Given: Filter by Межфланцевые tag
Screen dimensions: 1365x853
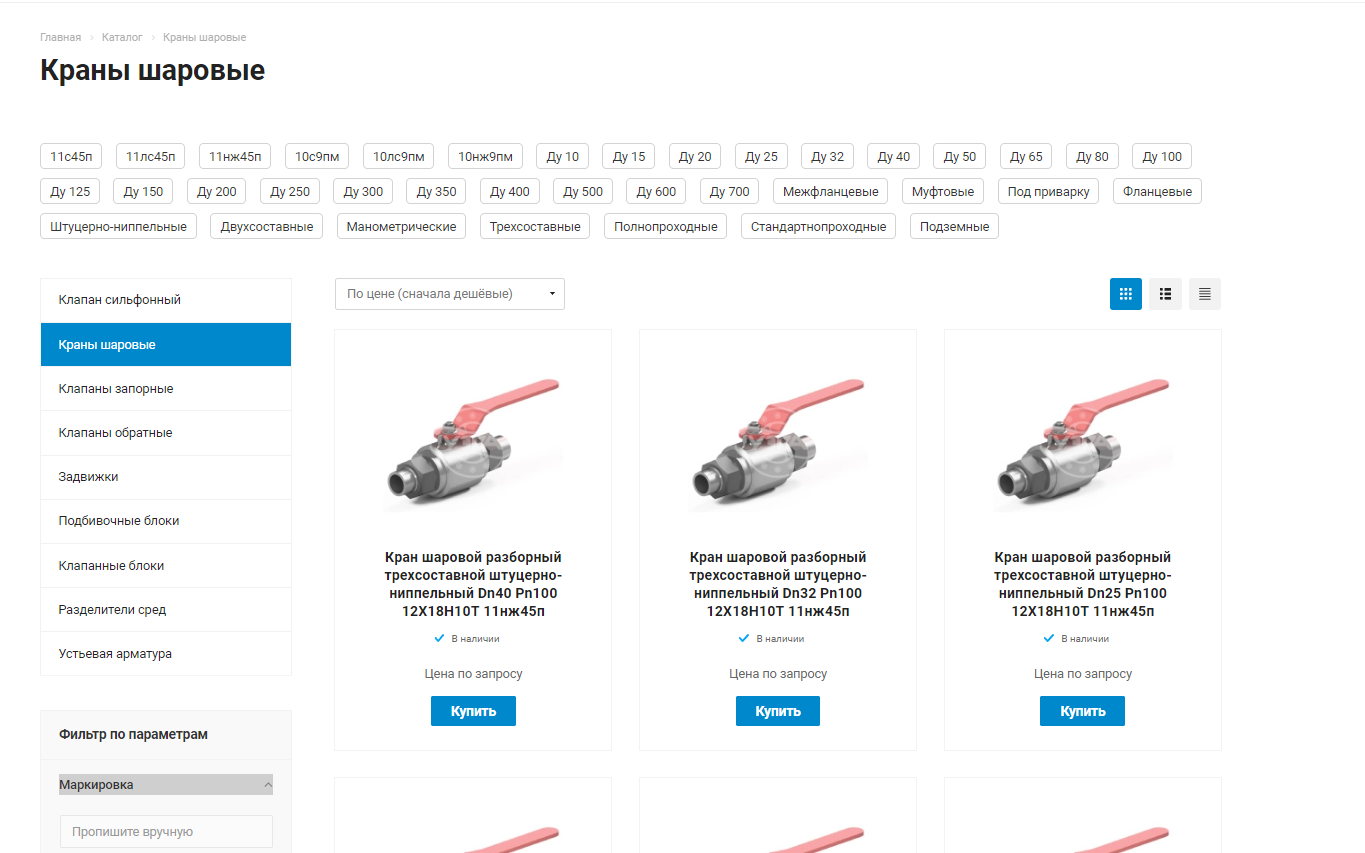Looking at the screenshot, I should tap(831, 191).
